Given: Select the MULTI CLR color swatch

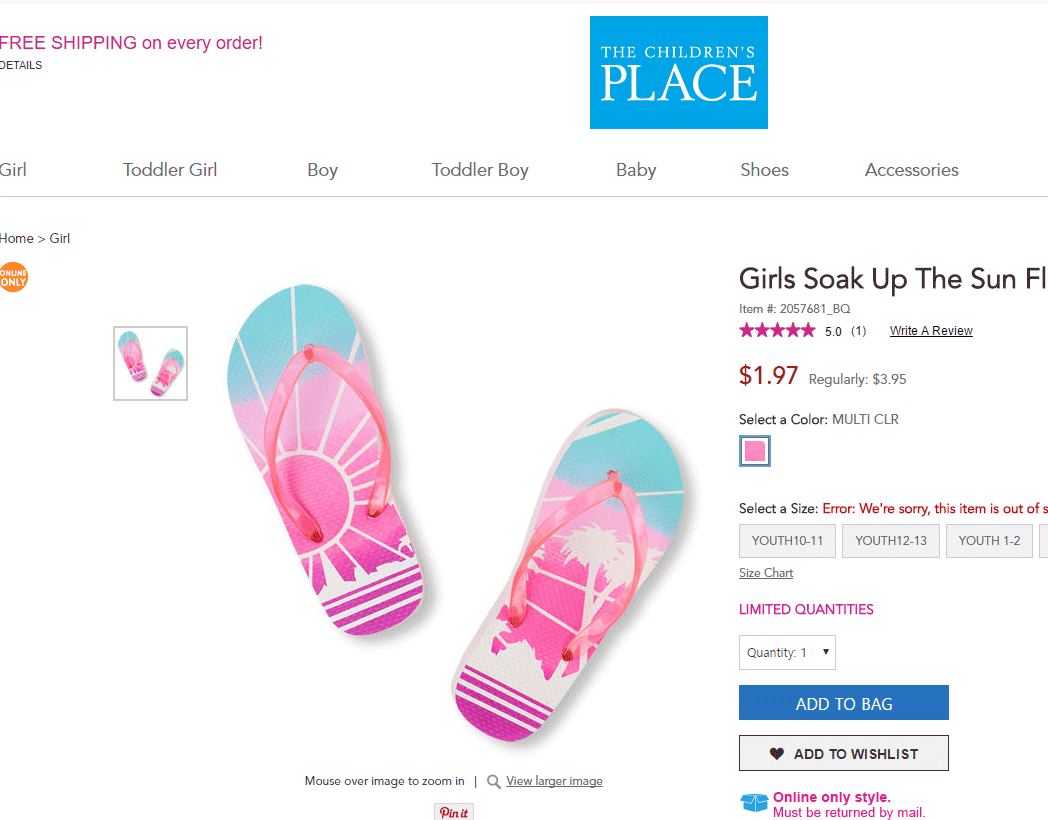Looking at the screenshot, I should tap(755, 451).
